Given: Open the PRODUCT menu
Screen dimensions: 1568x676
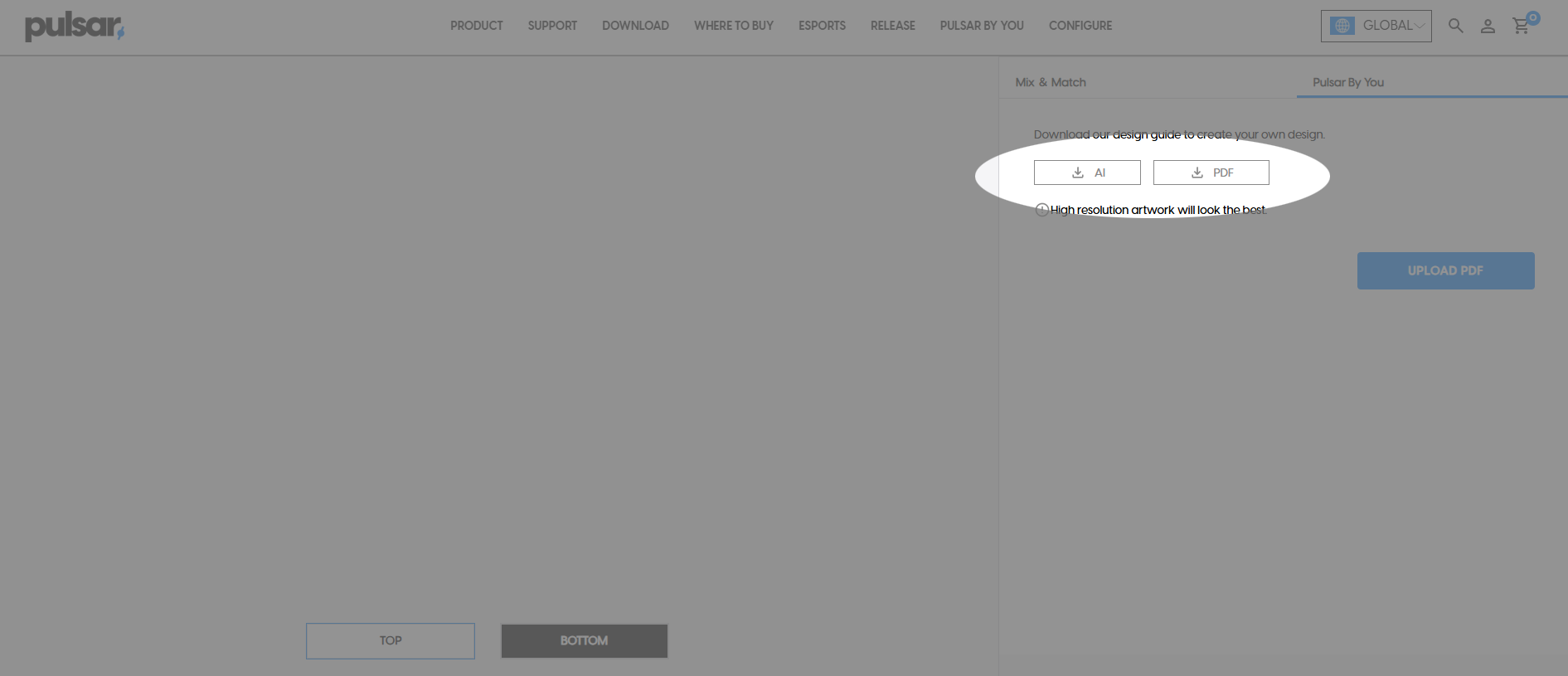Looking at the screenshot, I should [x=476, y=26].
